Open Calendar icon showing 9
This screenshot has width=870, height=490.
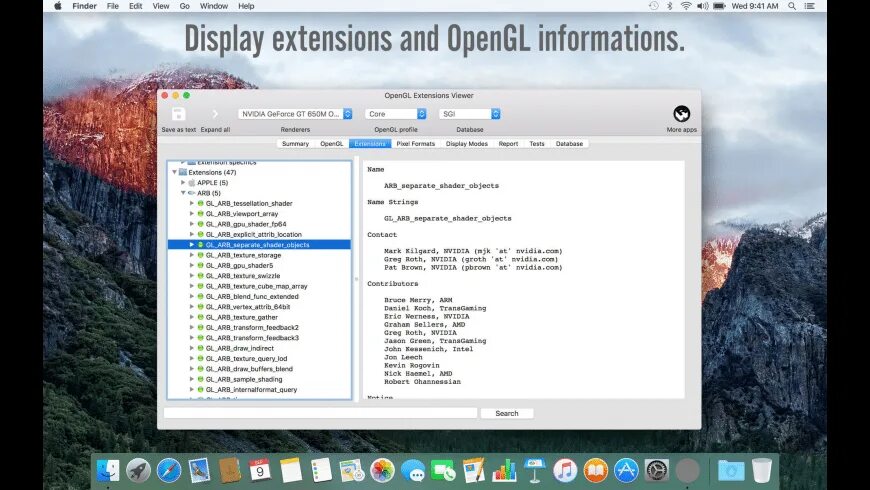[260, 471]
